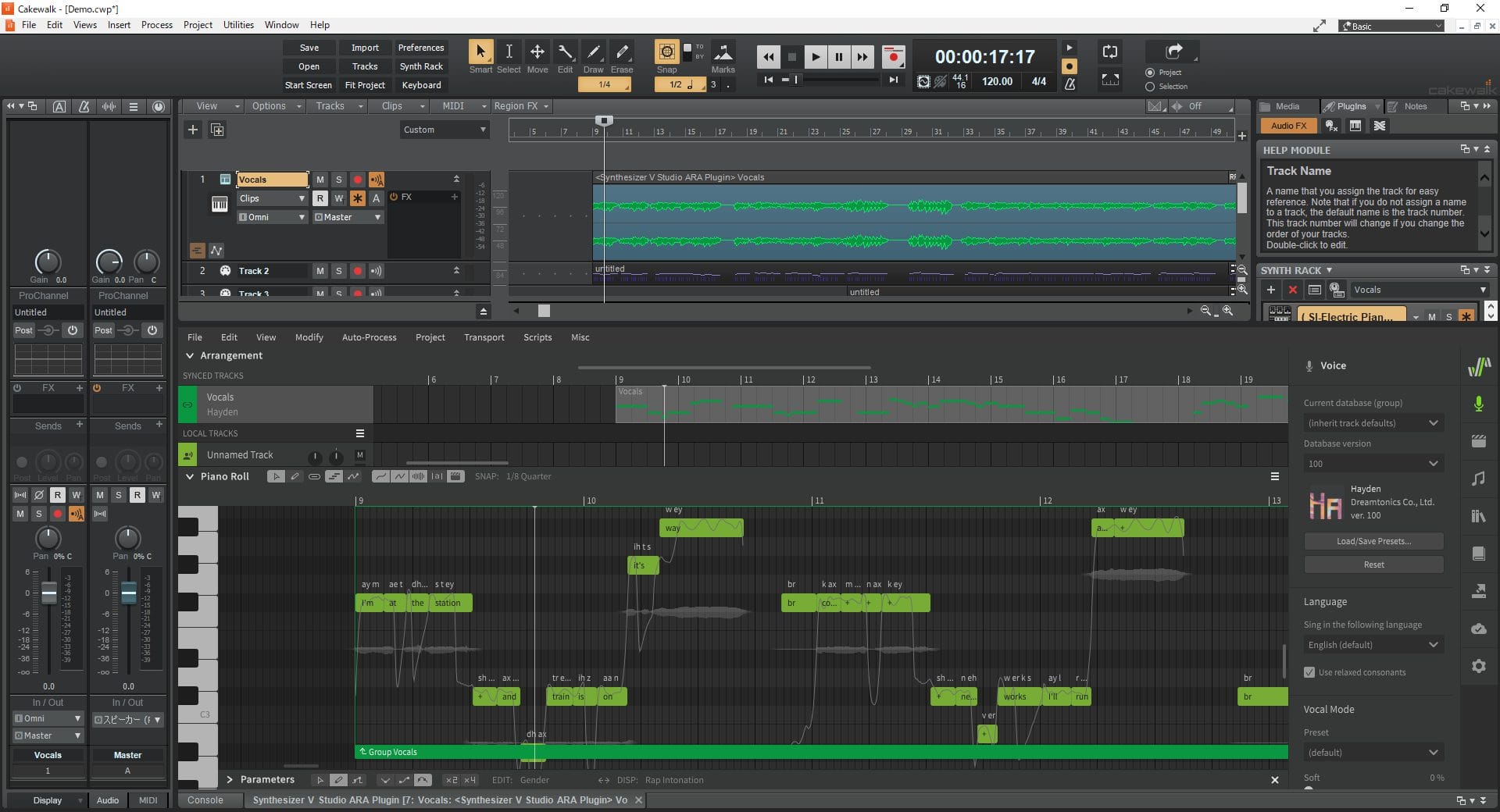Click the add track plus button

193,130
